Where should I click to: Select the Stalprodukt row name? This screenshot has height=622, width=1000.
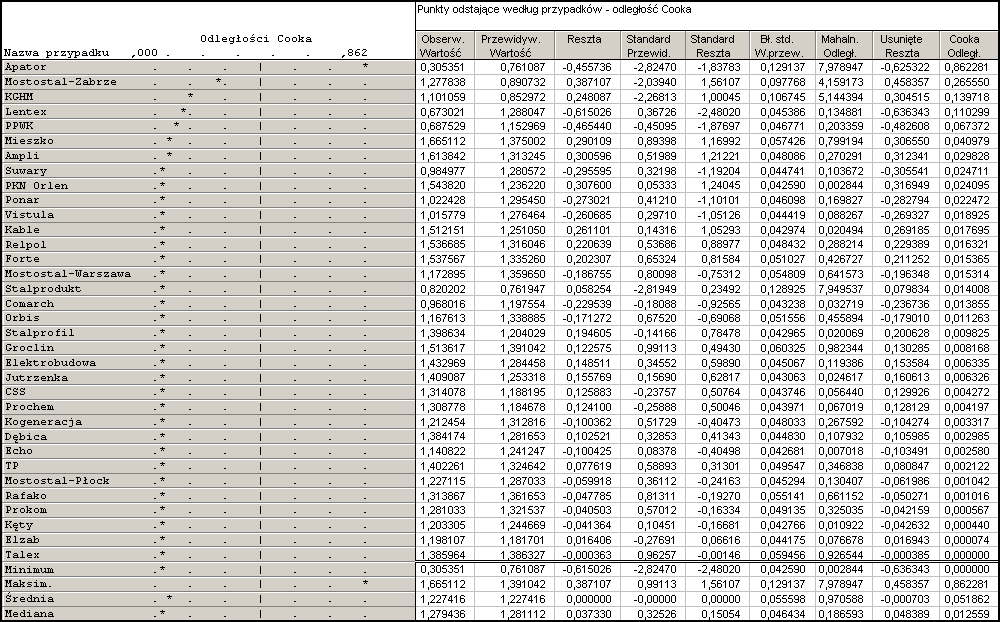pos(43,289)
